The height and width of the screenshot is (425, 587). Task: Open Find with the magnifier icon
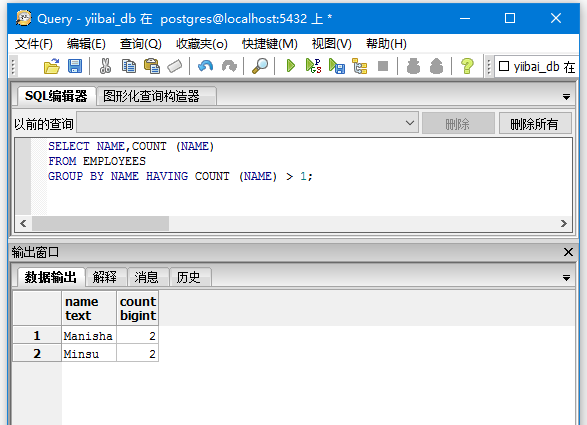[260, 66]
